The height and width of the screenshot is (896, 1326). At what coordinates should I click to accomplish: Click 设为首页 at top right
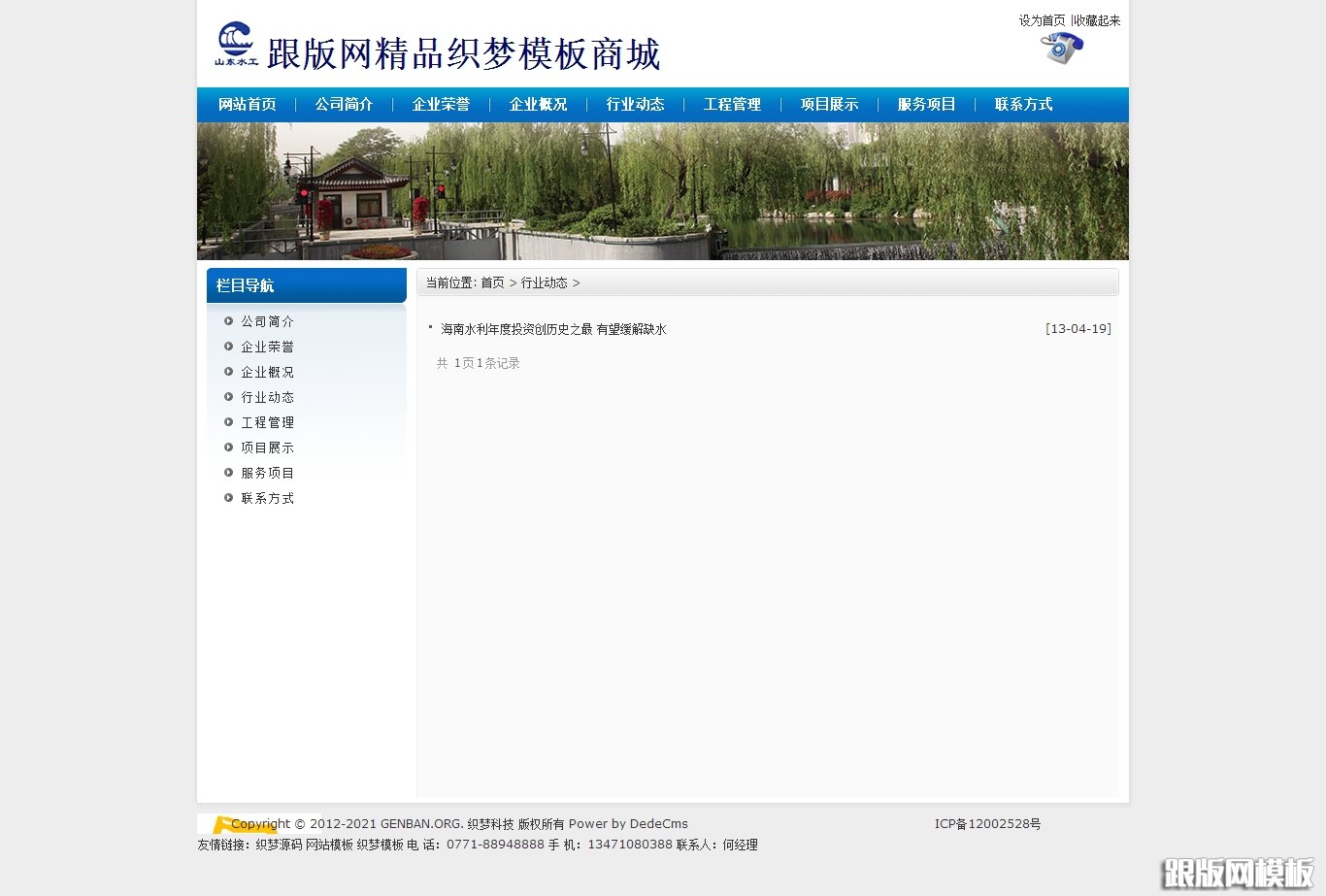[x=1042, y=19]
